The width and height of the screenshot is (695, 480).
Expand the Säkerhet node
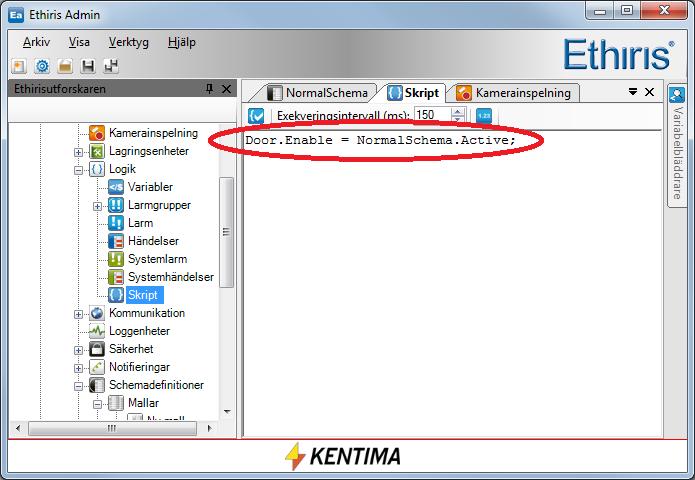tap(78, 350)
